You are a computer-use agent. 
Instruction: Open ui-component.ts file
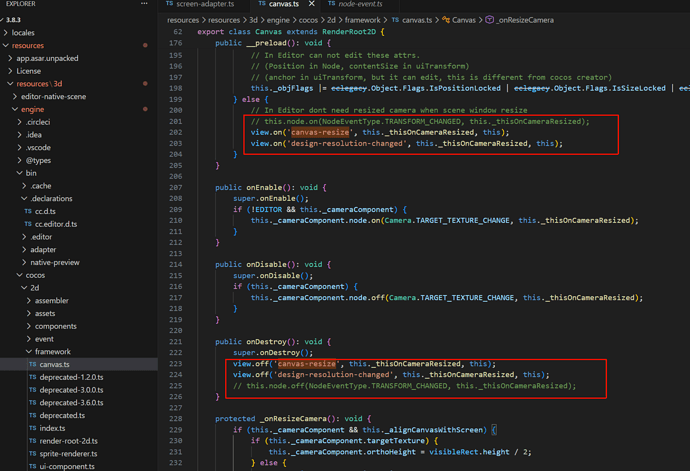click(x=67, y=467)
